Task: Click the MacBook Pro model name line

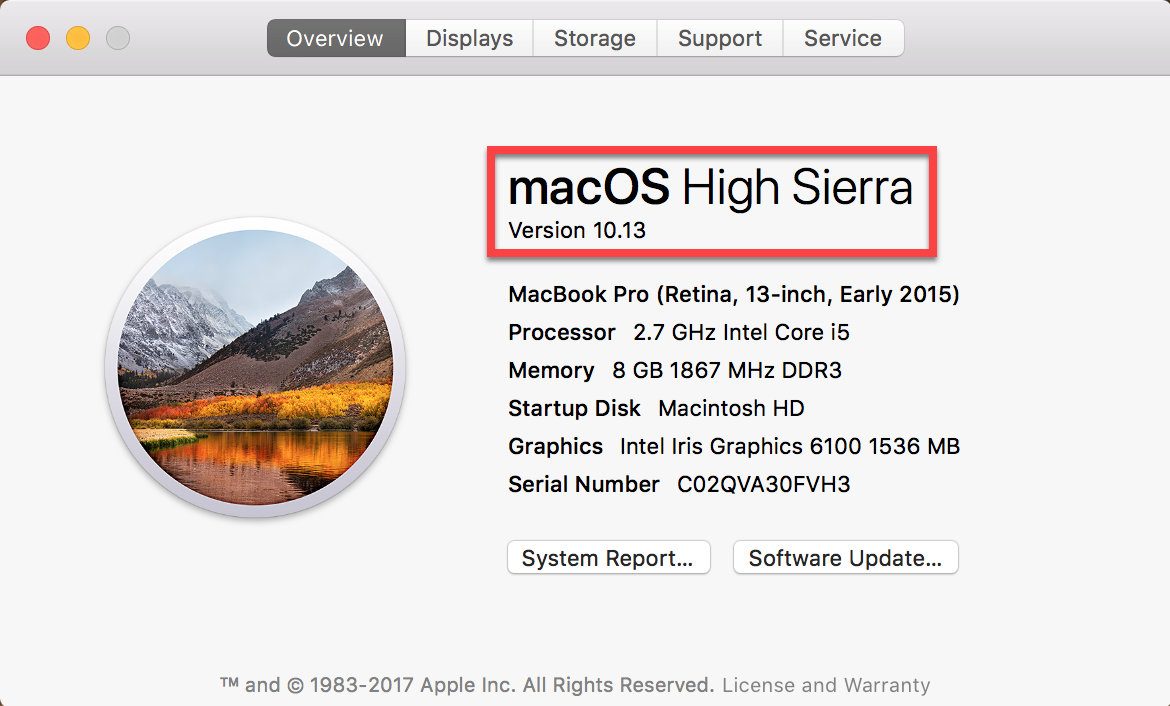Action: pos(733,294)
